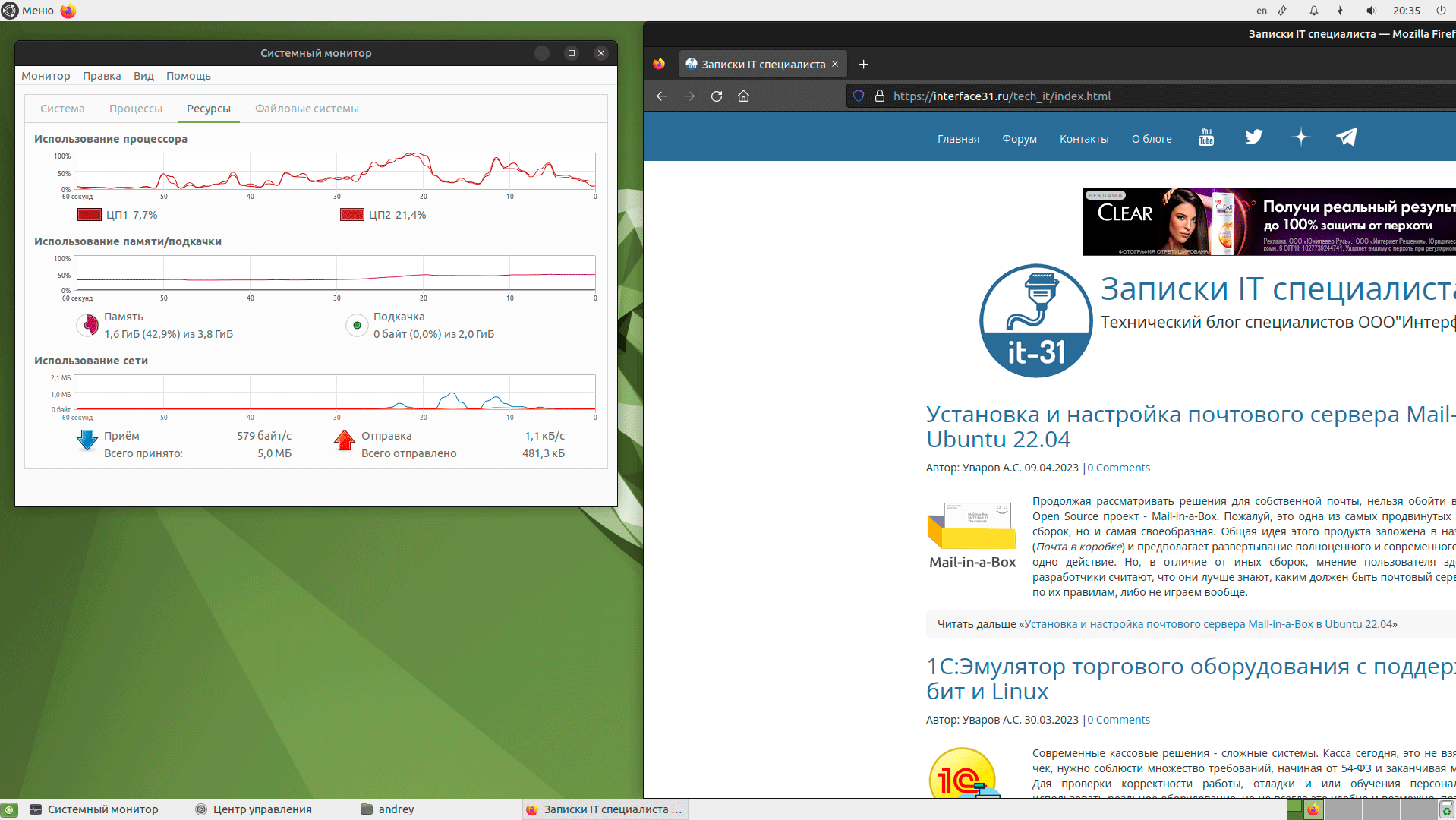The height and width of the screenshot is (820, 1456).
Task: Open the blog's Twitter icon
Action: 1253,137
